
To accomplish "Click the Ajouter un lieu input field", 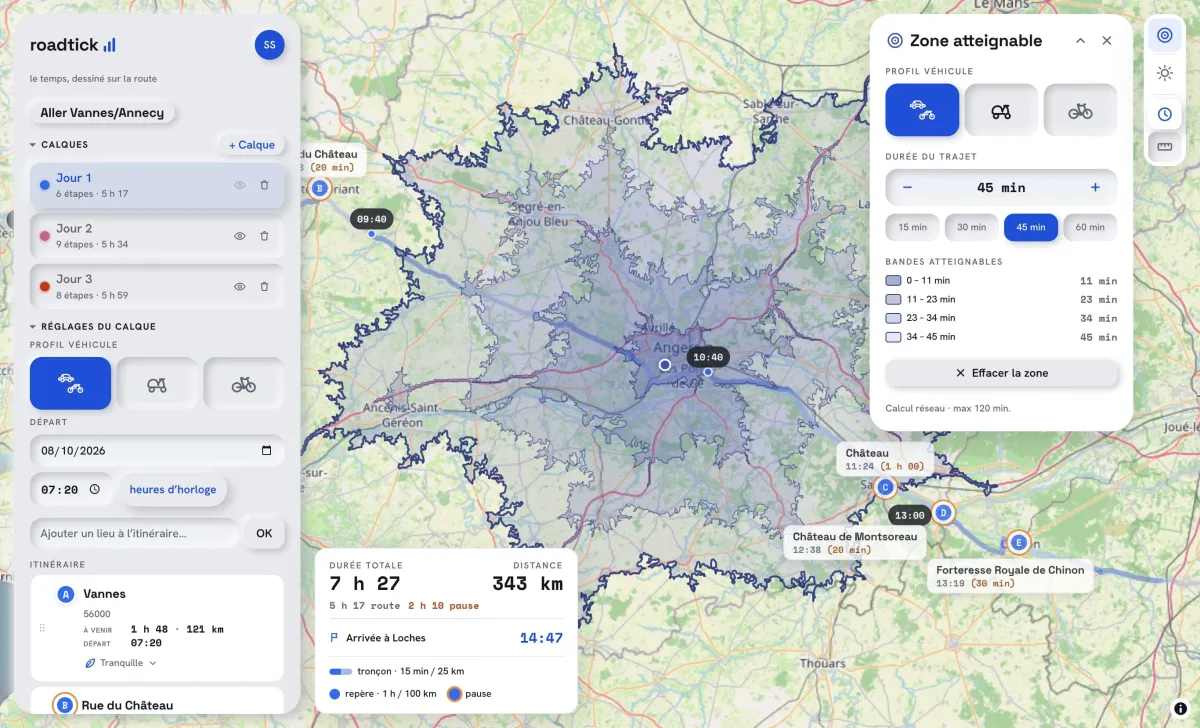I will pyautogui.click(x=134, y=533).
